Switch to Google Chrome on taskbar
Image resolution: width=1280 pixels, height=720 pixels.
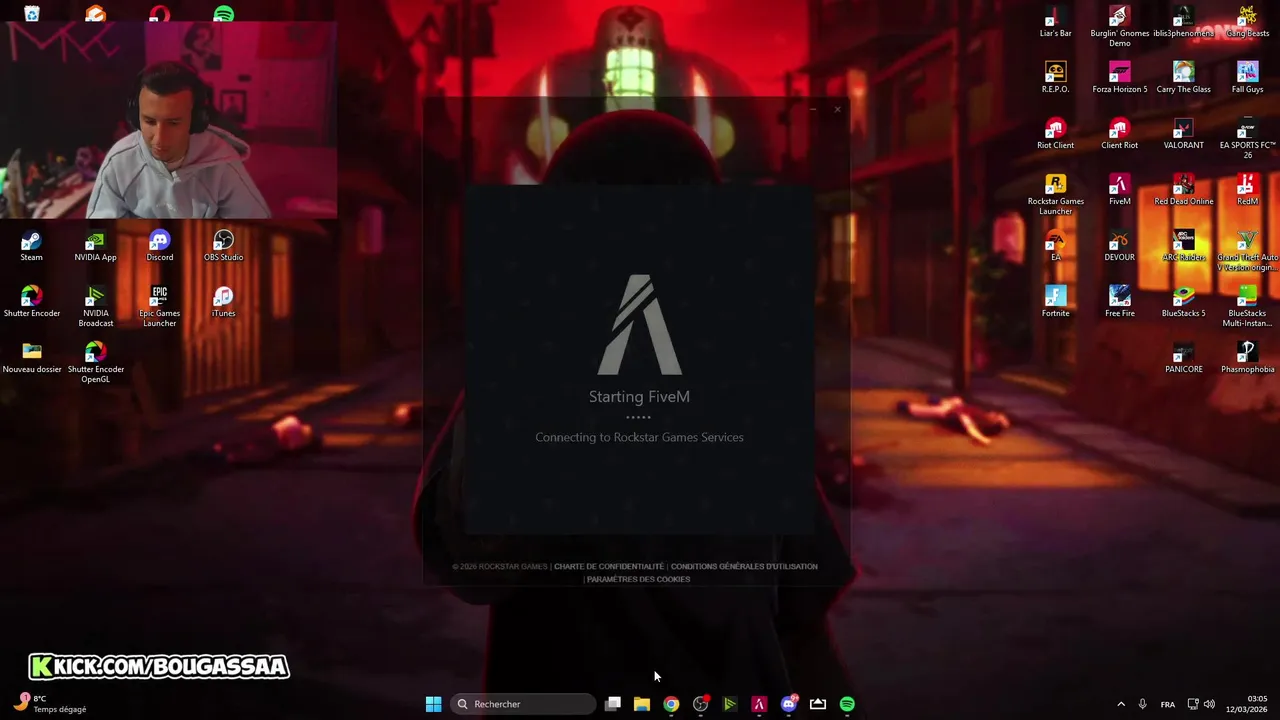[671, 704]
